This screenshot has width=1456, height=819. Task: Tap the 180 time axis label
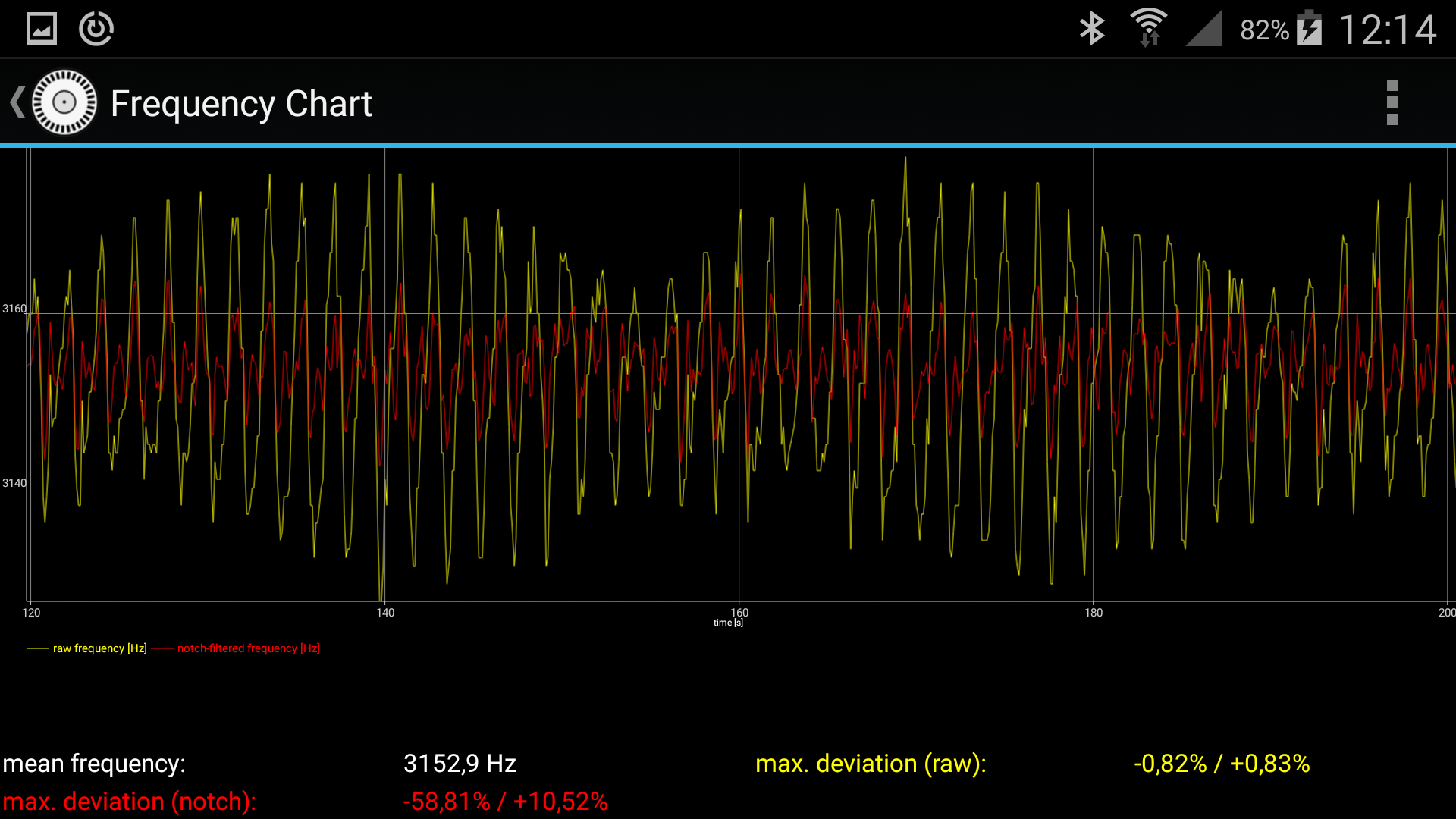(1093, 613)
